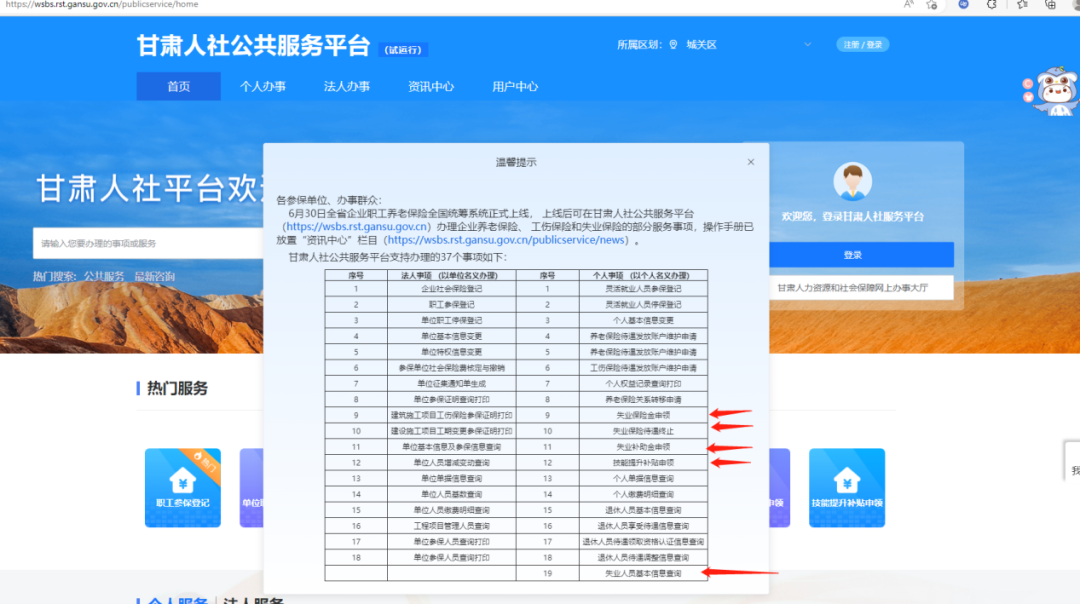Image resolution: width=1080 pixels, height=604 pixels.
Task: Open the publicservice/news hyperlink in dialog
Action: pyautogui.click(x=507, y=240)
